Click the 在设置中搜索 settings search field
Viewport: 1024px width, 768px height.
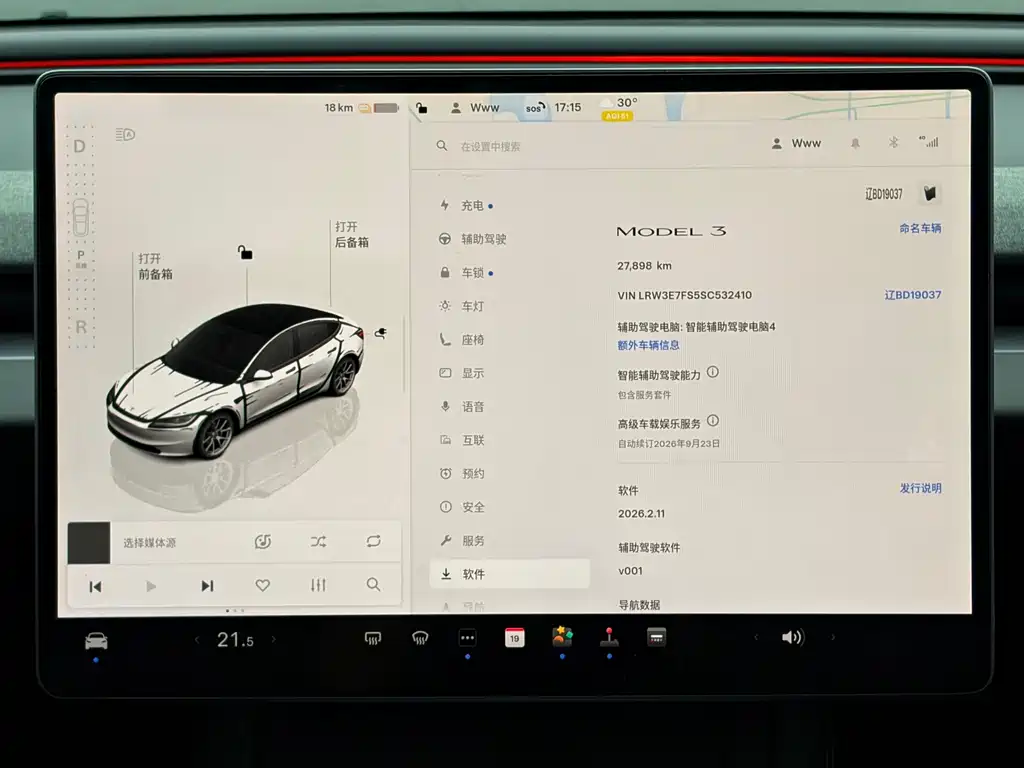(x=490, y=147)
